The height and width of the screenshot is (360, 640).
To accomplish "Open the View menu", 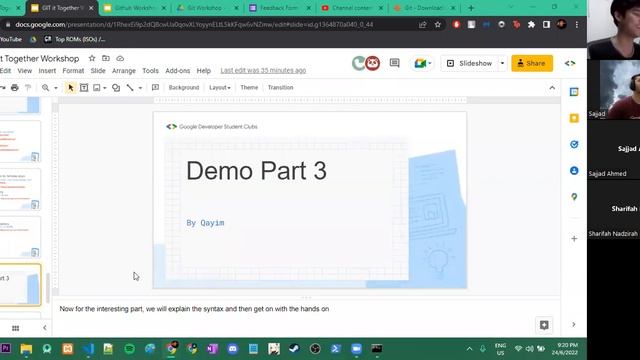I will 24,71.
